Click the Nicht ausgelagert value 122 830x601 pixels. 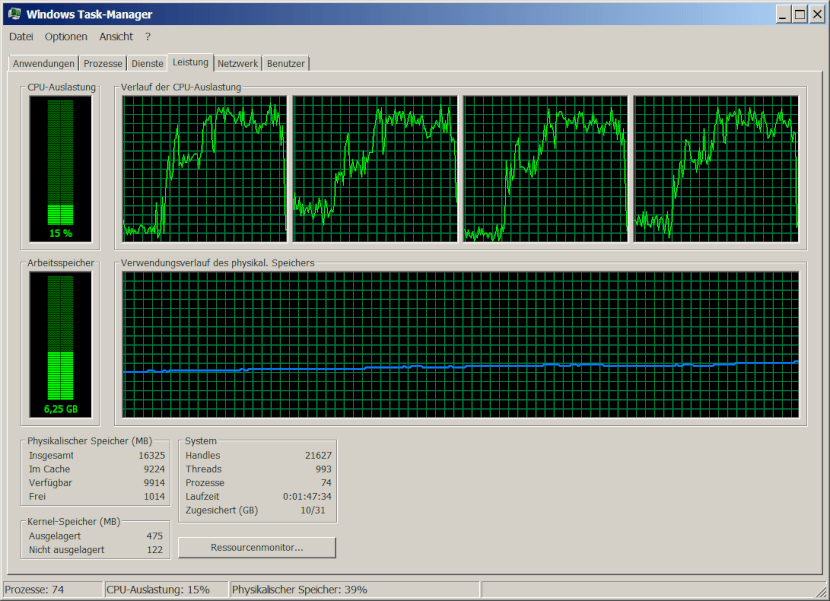tap(155, 550)
